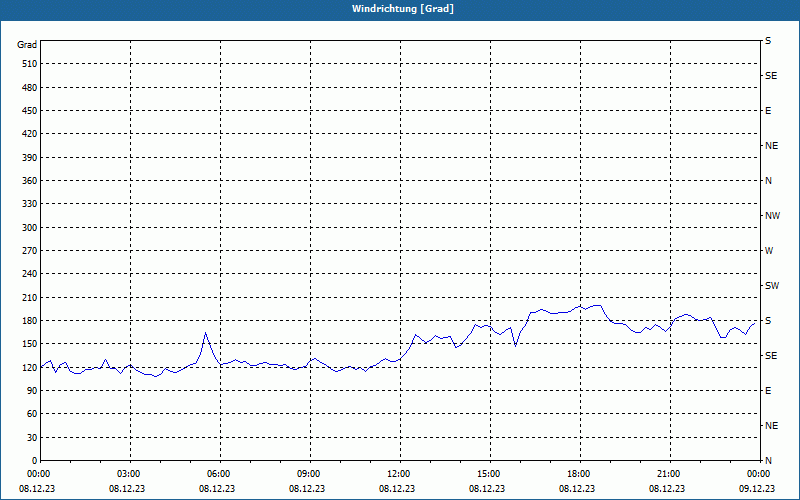Pick the "09:00" time label
The height and width of the screenshot is (500, 800).
point(311,474)
